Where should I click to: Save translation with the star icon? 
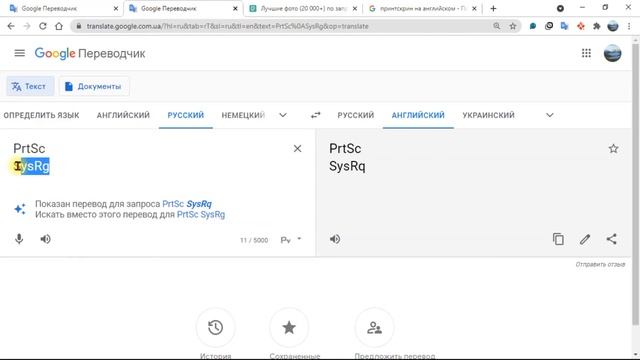point(613,149)
